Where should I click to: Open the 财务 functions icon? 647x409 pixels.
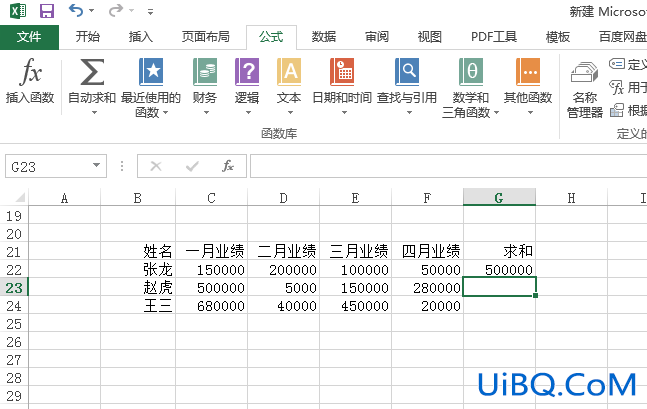(205, 72)
